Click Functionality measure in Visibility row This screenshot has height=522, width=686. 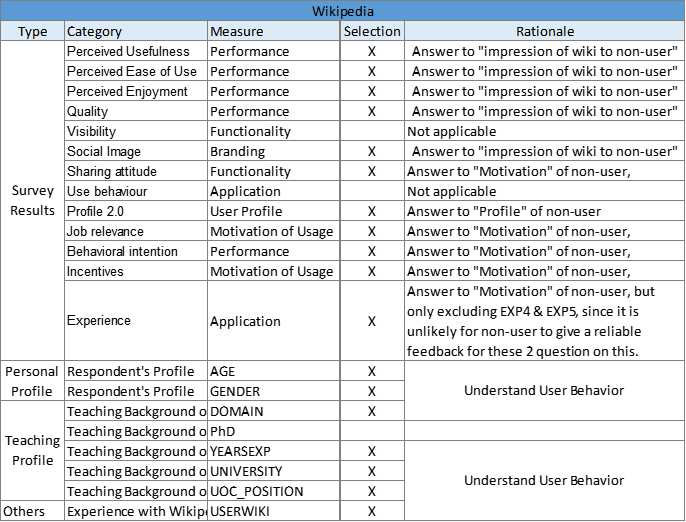pos(274,131)
